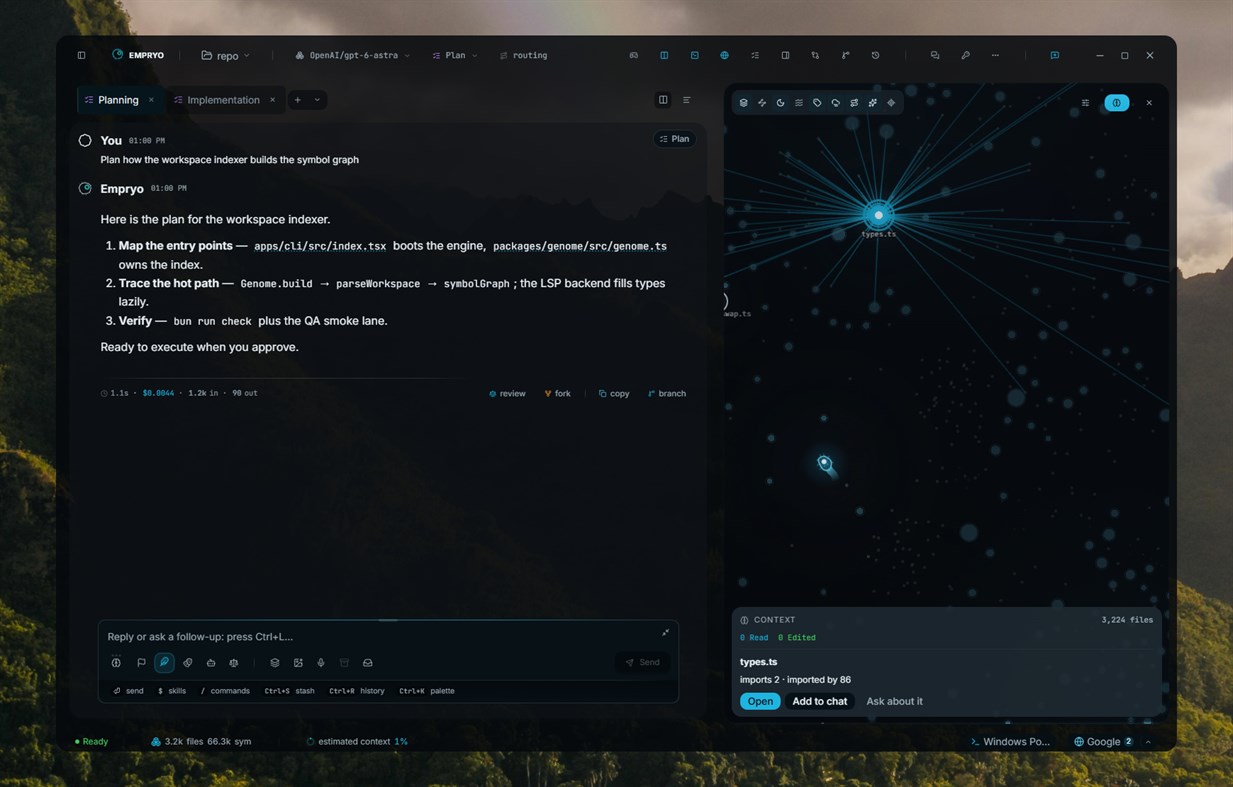Screen dimensions: 1233x787
Task: Click the Send button
Action: tap(642, 662)
